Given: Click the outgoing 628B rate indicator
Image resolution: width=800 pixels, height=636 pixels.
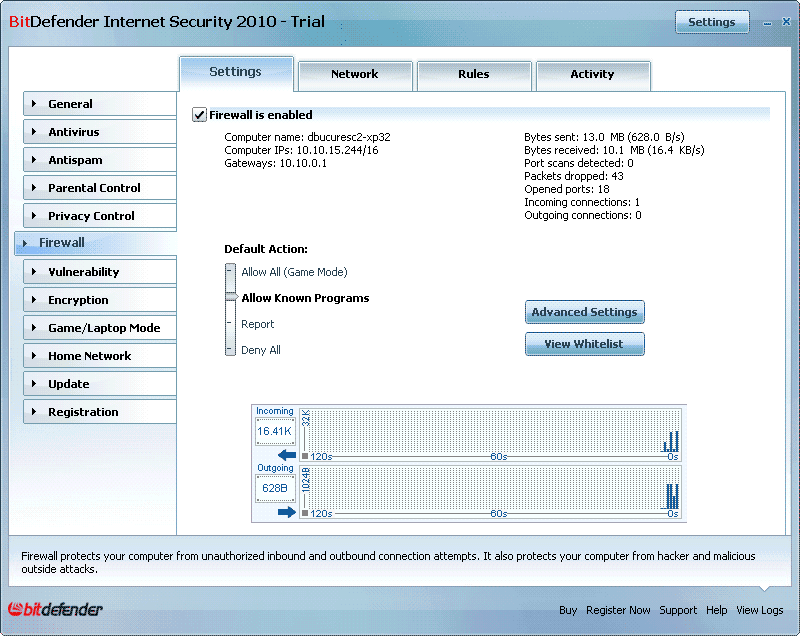Looking at the screenshot, I should click(275, 489).
